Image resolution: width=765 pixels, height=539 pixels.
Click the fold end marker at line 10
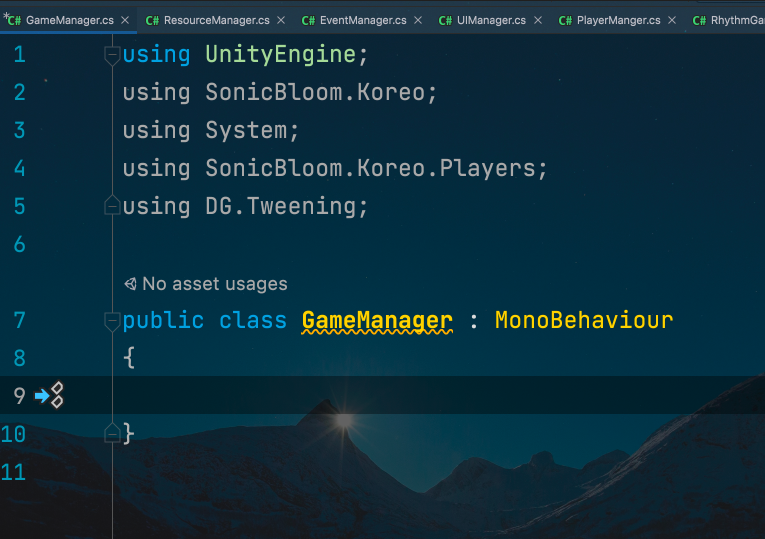[112, 433]
